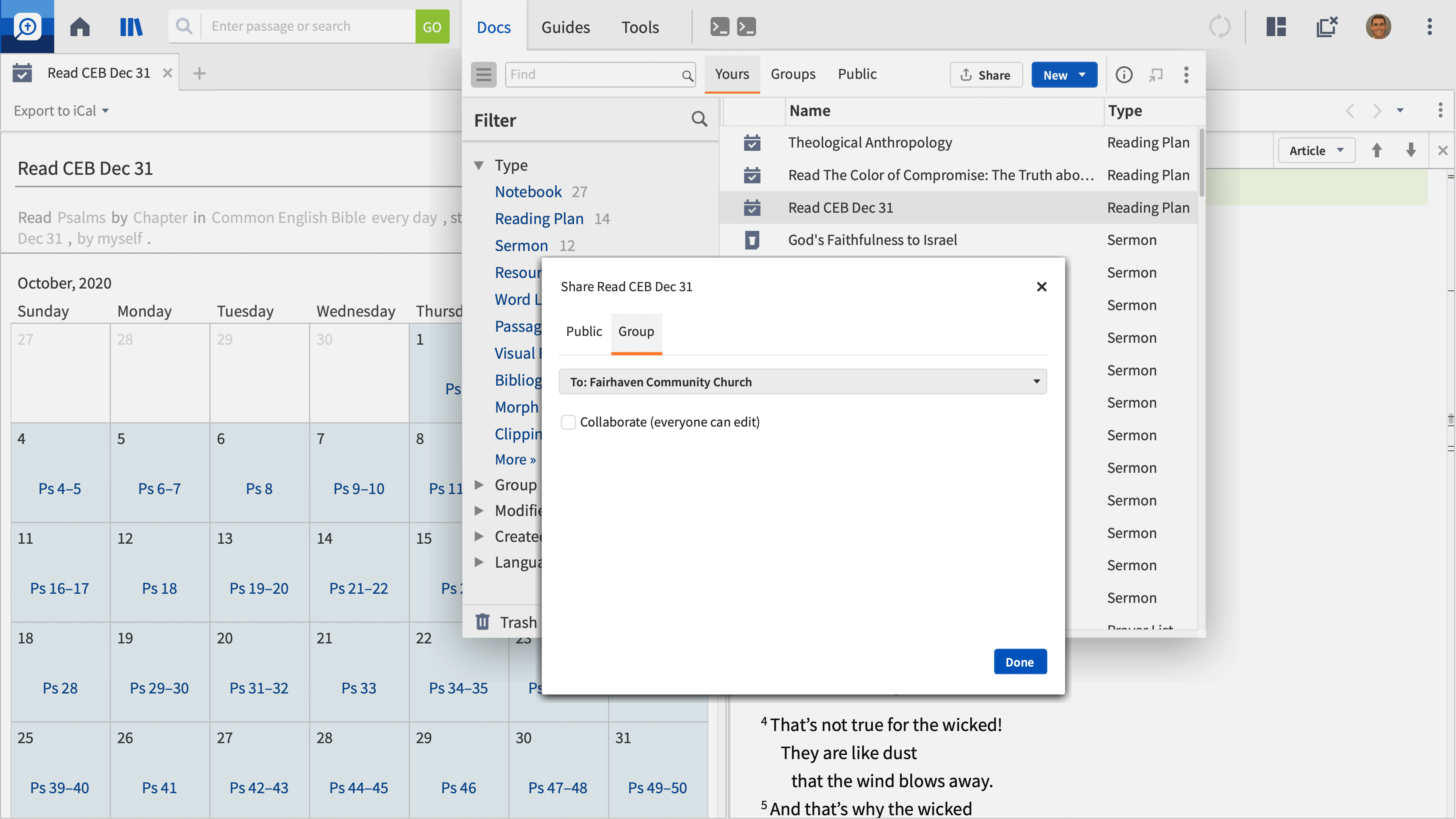Viewport: 1456px width, 819px height.
Task: Expand the Group filter section
Action: click(x=479, y=485)
